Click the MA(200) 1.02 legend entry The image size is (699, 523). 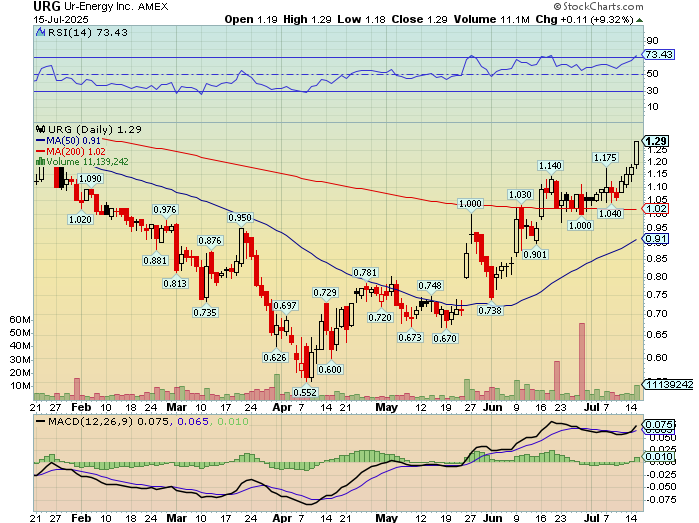71,151
